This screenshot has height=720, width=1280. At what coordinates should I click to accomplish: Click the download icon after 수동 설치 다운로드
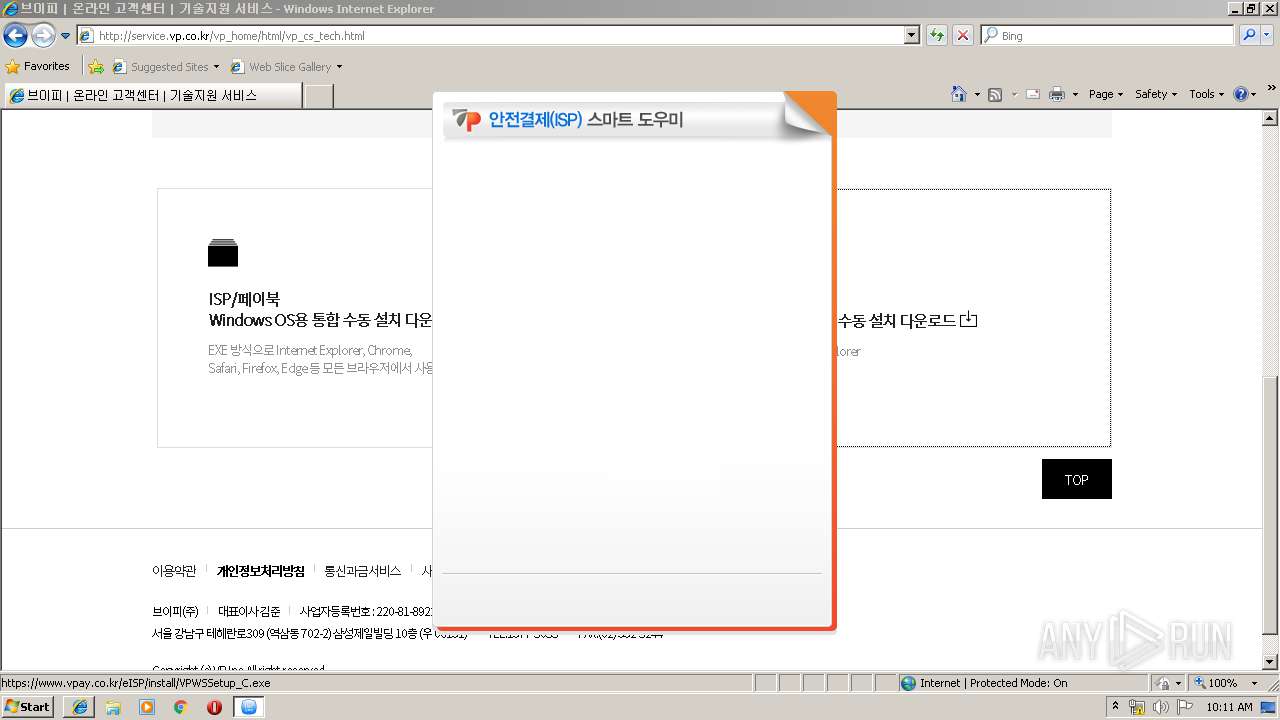[968, 320]
